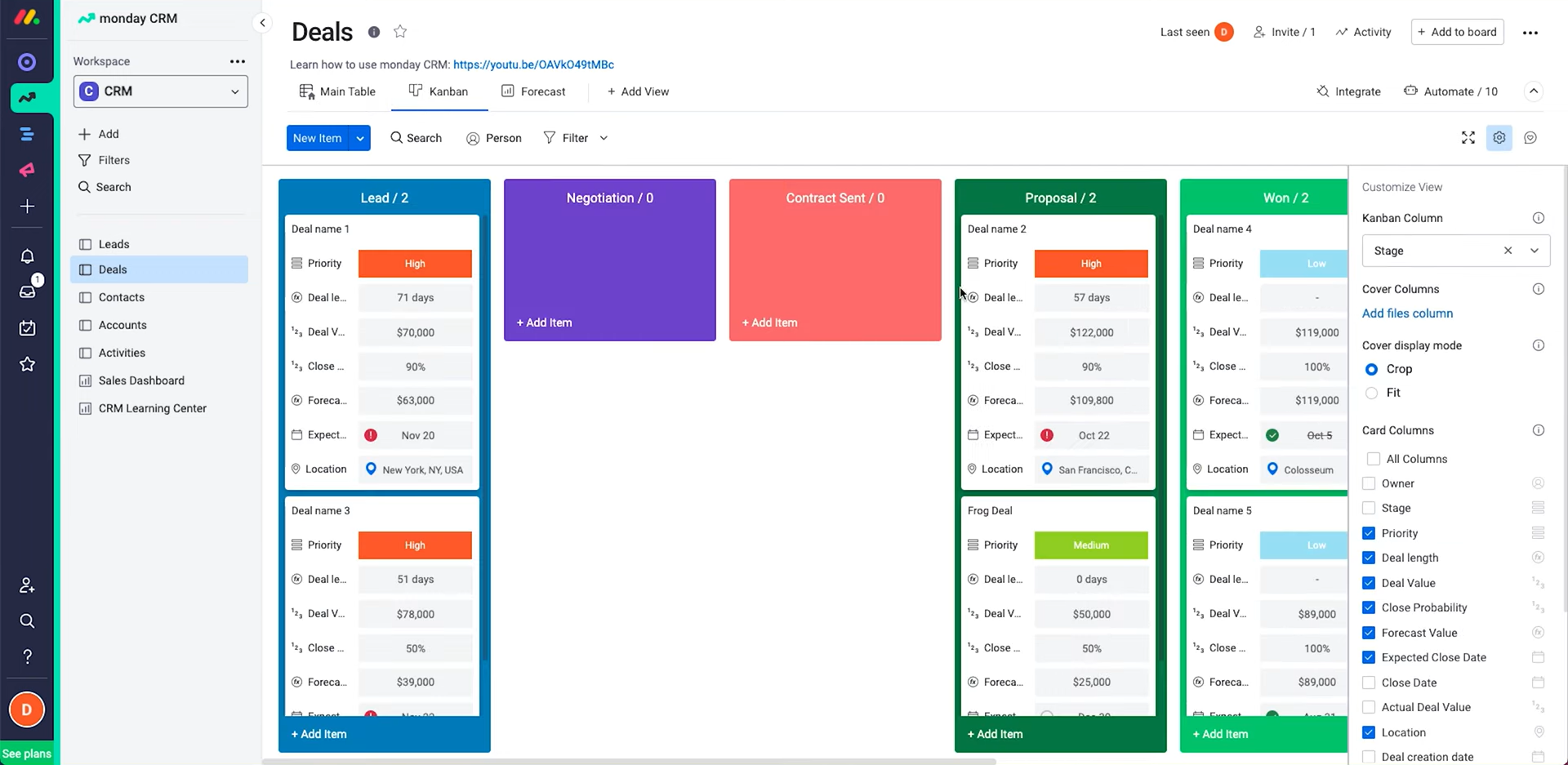
Task: Star the Deals board as favorite
Action: (400, 32)
